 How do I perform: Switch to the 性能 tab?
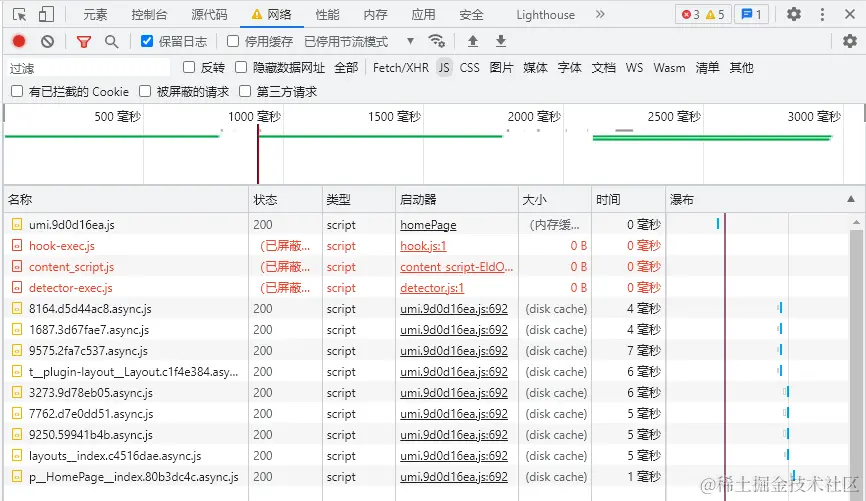328,14
